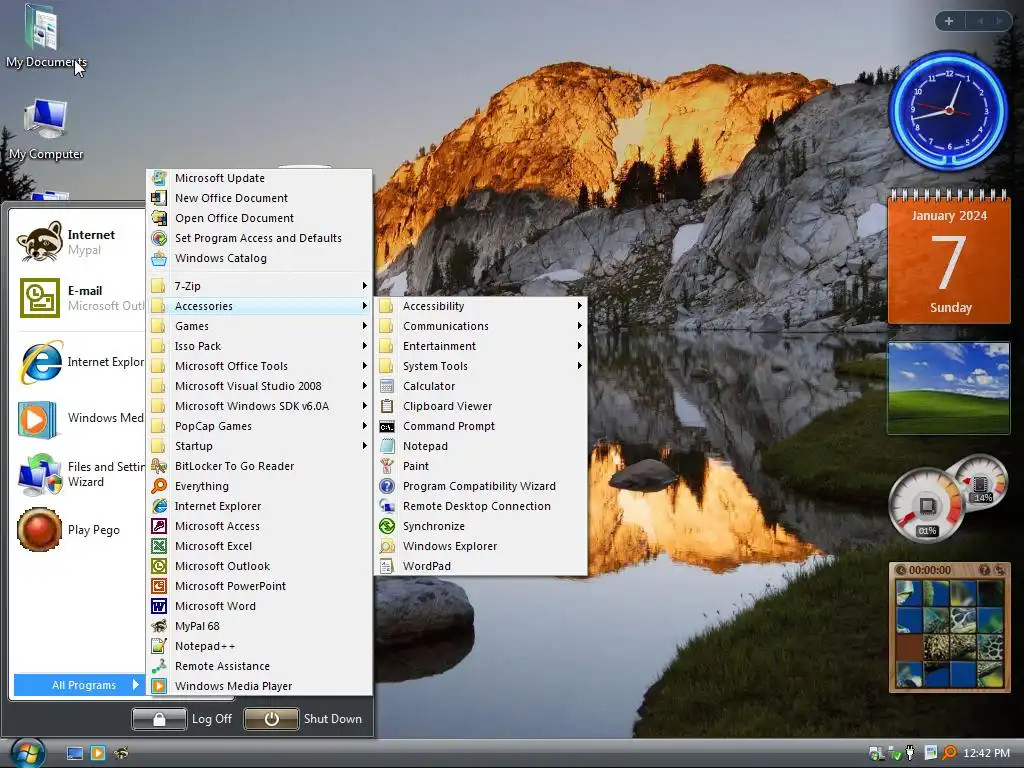Launch Microsoft PowerPoint
The width and height of the screenshot is (1024, 768).
[259, 586]
